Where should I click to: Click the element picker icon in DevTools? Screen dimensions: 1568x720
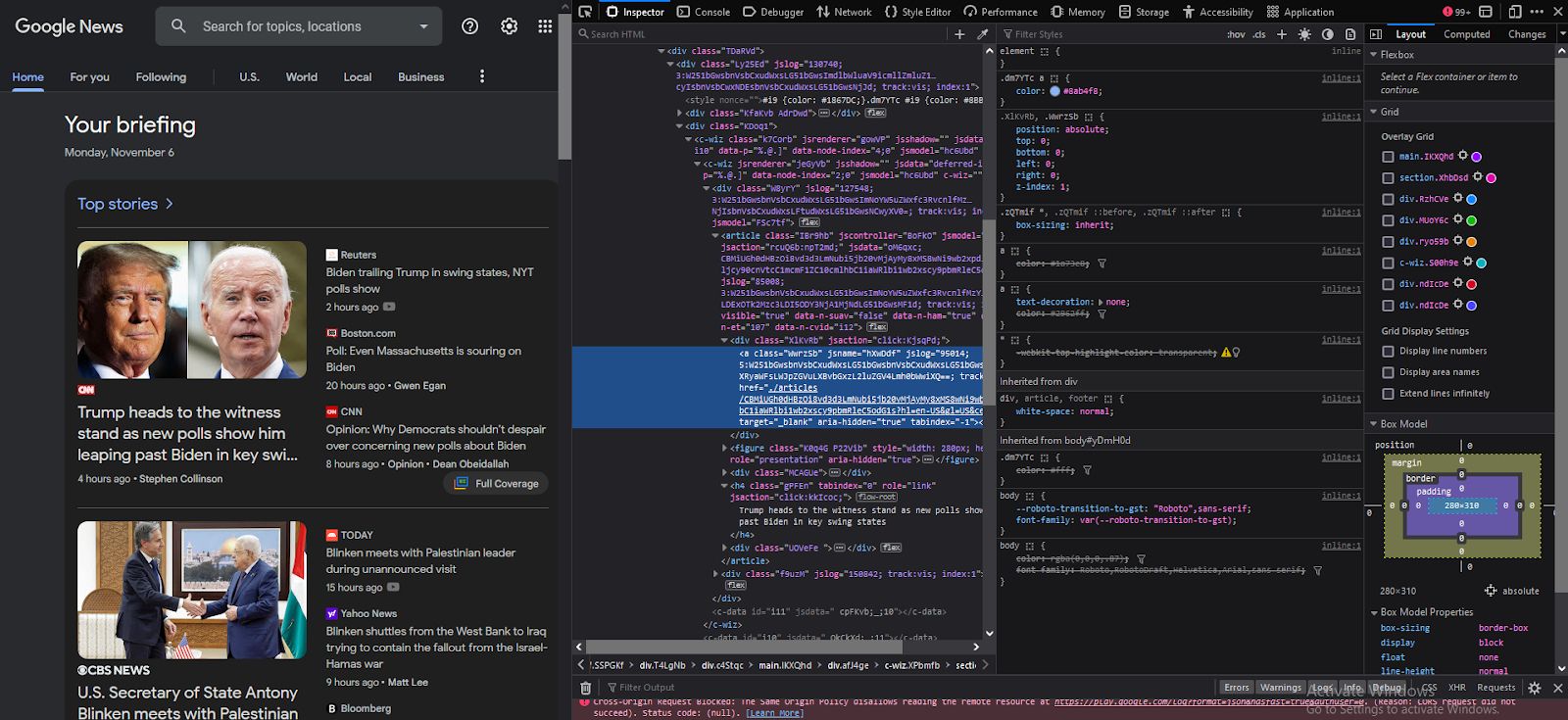585,12
